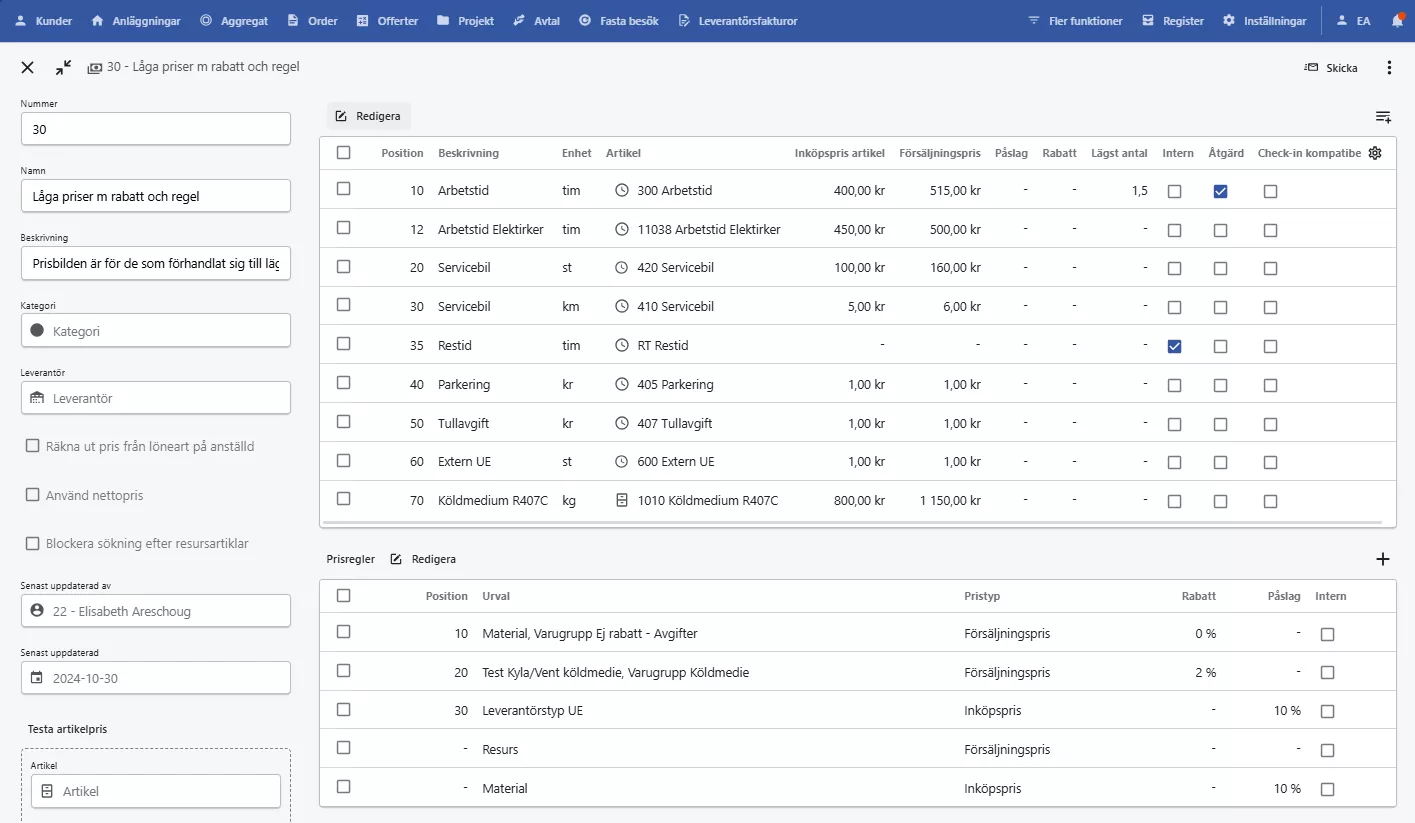Uncheck the Intern checkbox for Restid row
Viewport: 1415px width, 823px height.
point(1174,346)
